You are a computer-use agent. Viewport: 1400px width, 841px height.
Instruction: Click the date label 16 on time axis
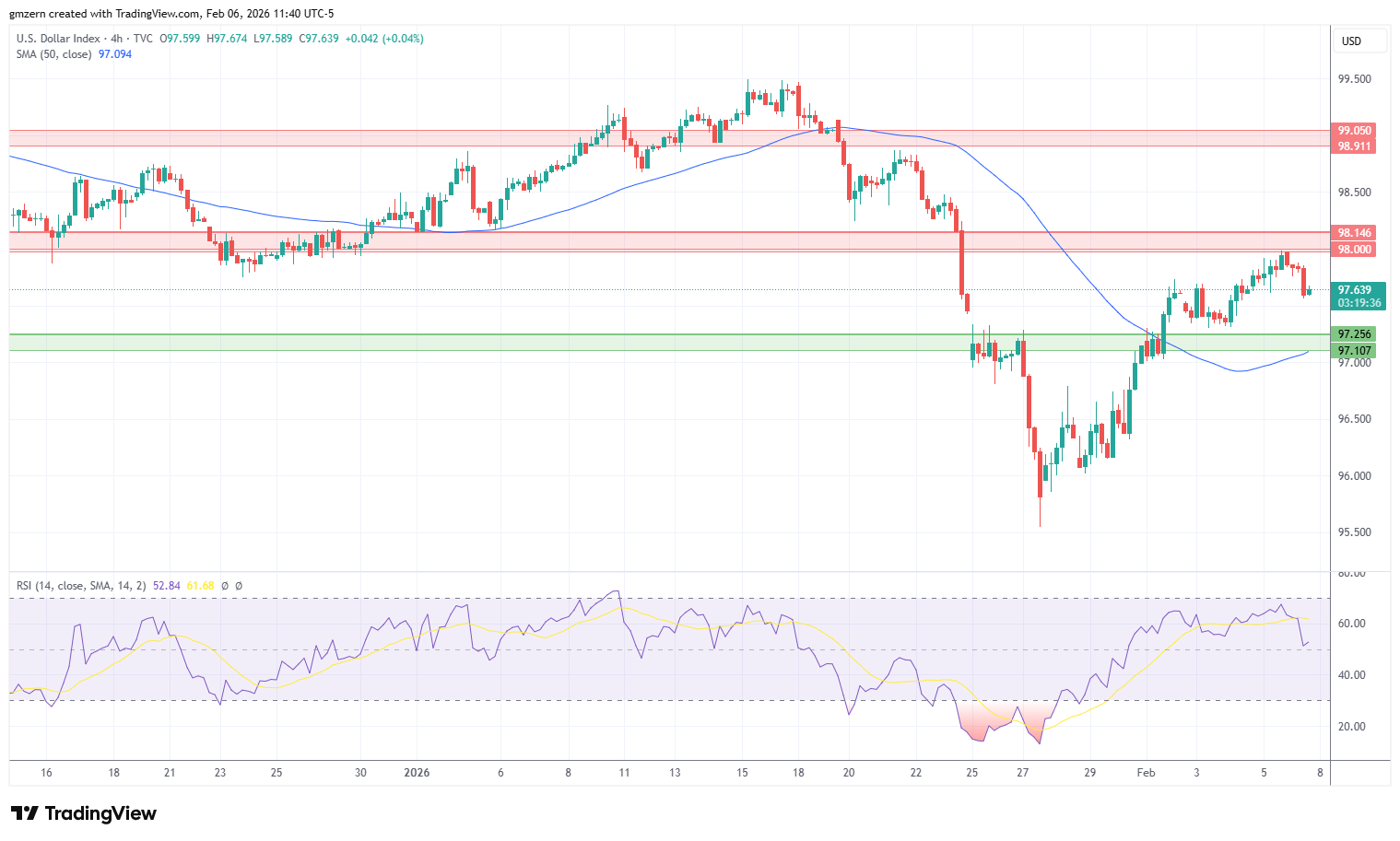pyautogui.click(x=47, y=773)
